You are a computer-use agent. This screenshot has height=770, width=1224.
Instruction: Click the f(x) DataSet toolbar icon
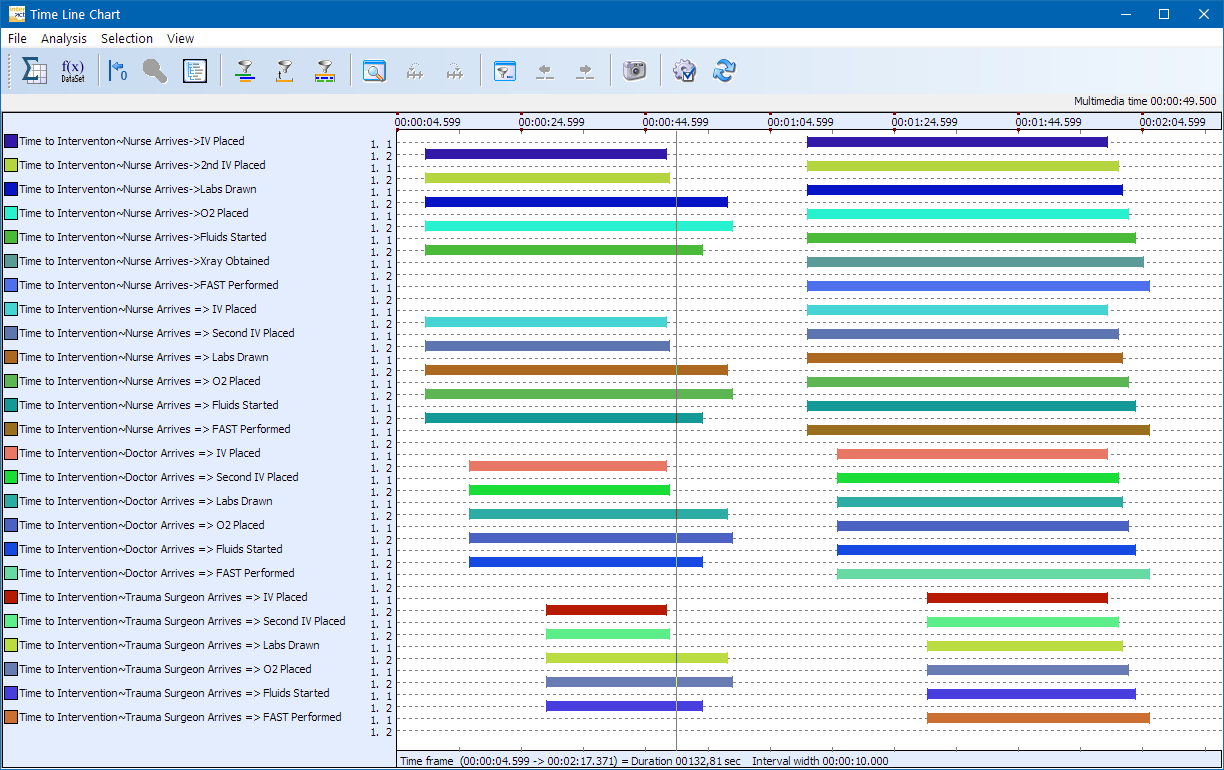coord(72,71)
